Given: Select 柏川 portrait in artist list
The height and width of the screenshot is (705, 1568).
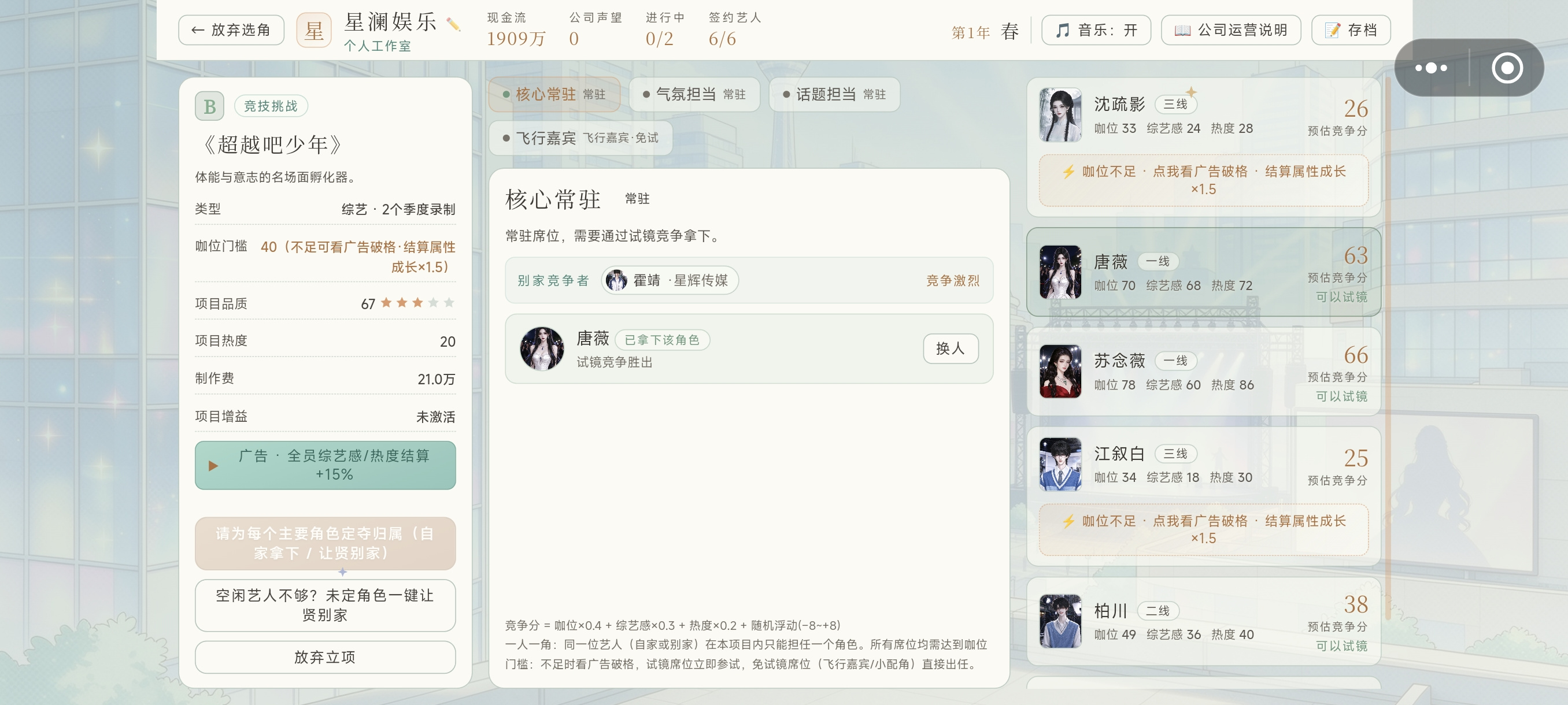Looking at the screenshot, I should [x=1060, y=621].
